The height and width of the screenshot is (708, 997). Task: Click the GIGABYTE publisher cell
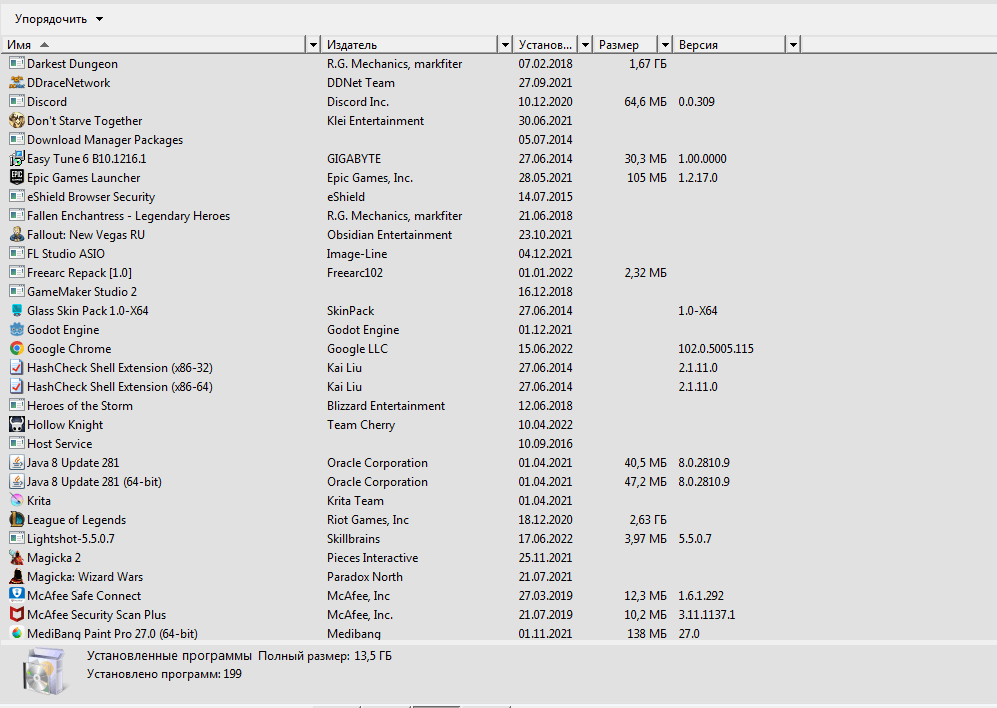[354, 158]
